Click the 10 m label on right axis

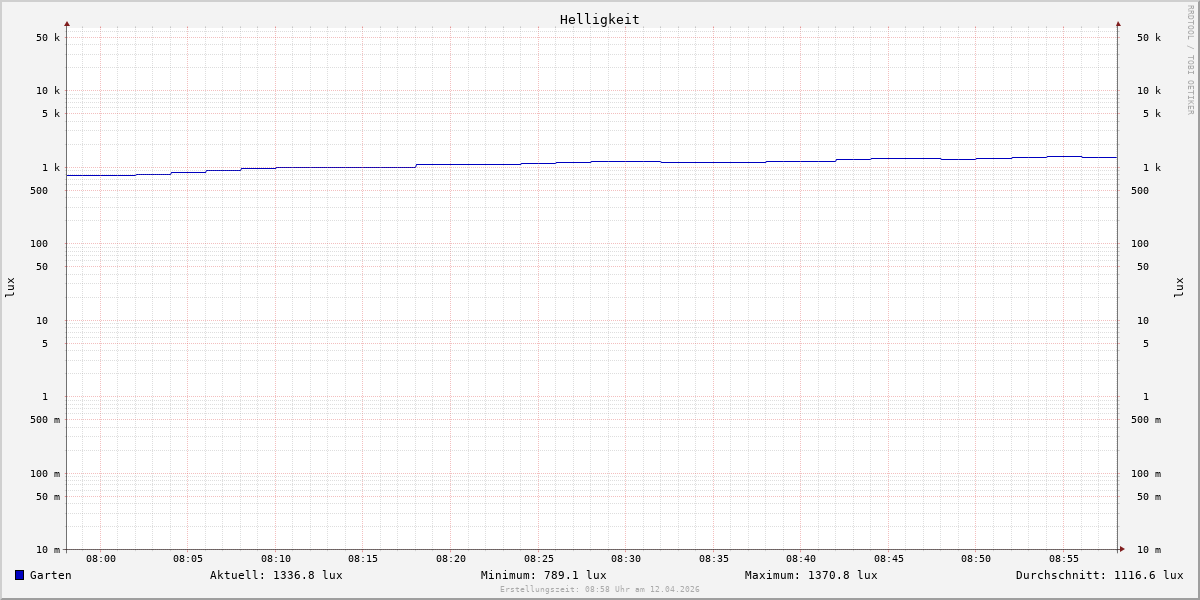[x=1149, y=549]
